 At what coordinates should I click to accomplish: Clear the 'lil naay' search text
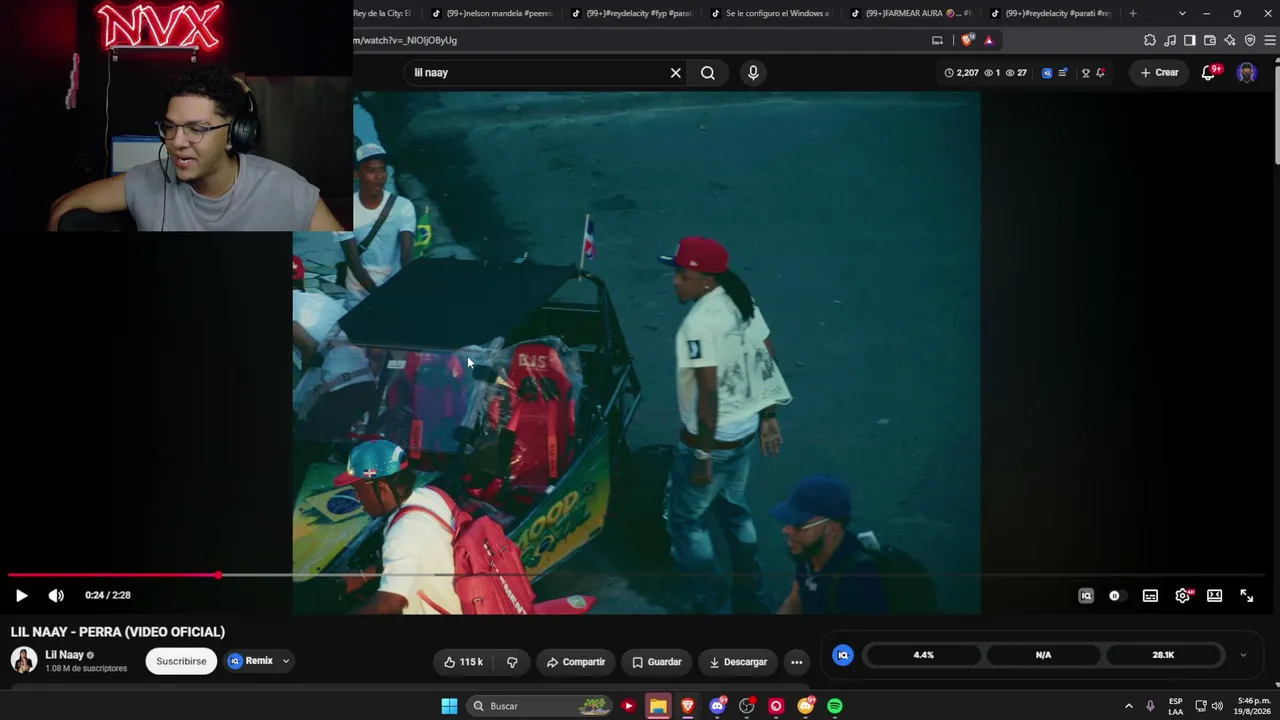(x=676, y=73)
